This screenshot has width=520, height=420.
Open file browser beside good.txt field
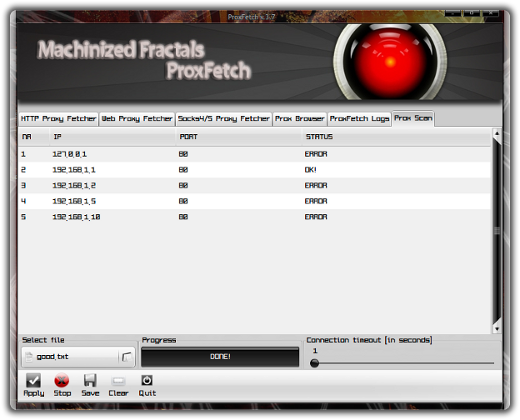pyautogui.click(x=127, y=357)
